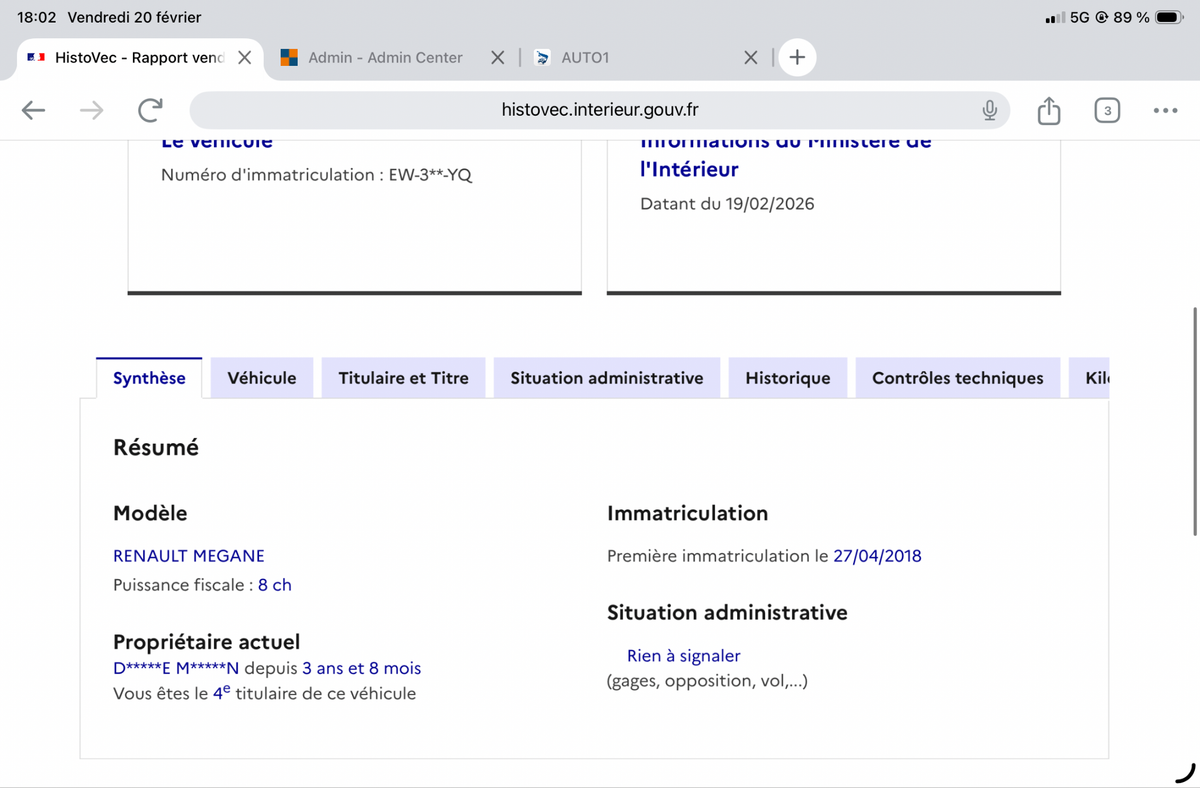Close the HistoVec tab
This screenshot has height=788, width=1200.
244,57
